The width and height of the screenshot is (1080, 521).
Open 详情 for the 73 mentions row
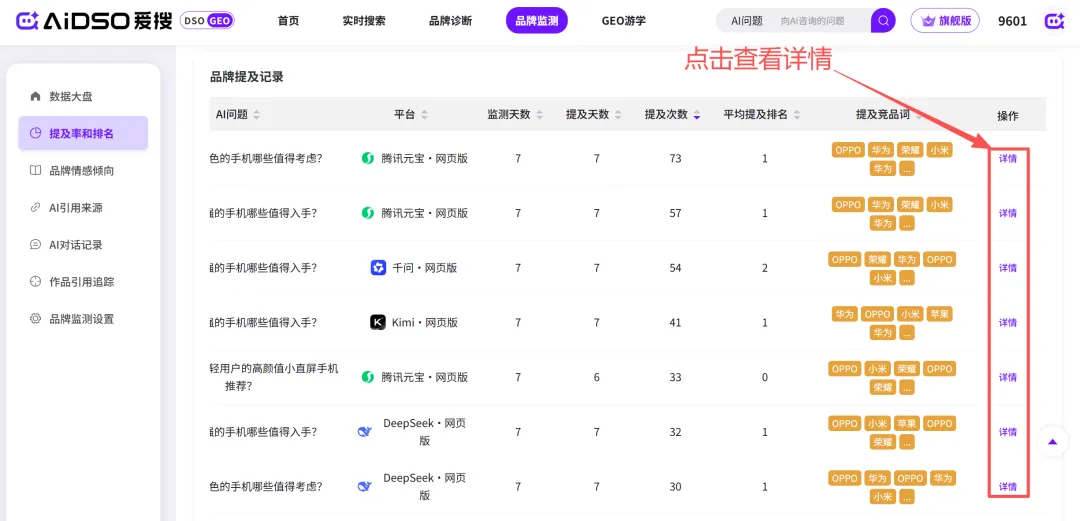coord(1008,159)
